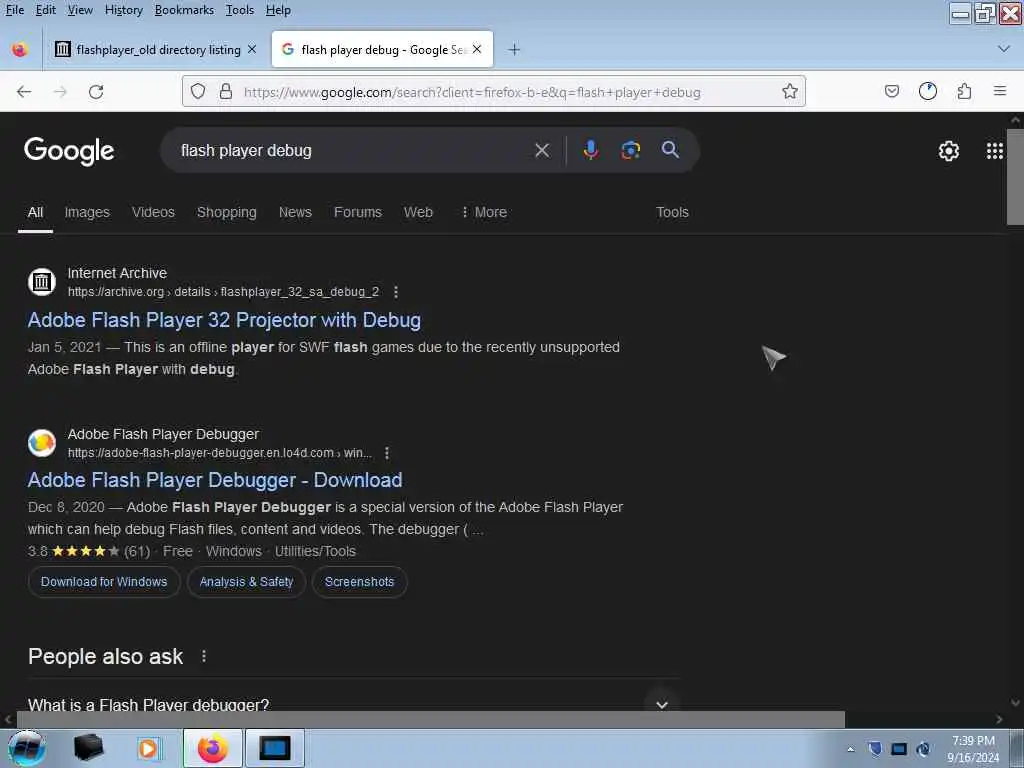Screen dimensions: 1024x768
Task: Switch to Forums results
Action: pos(358,212)
